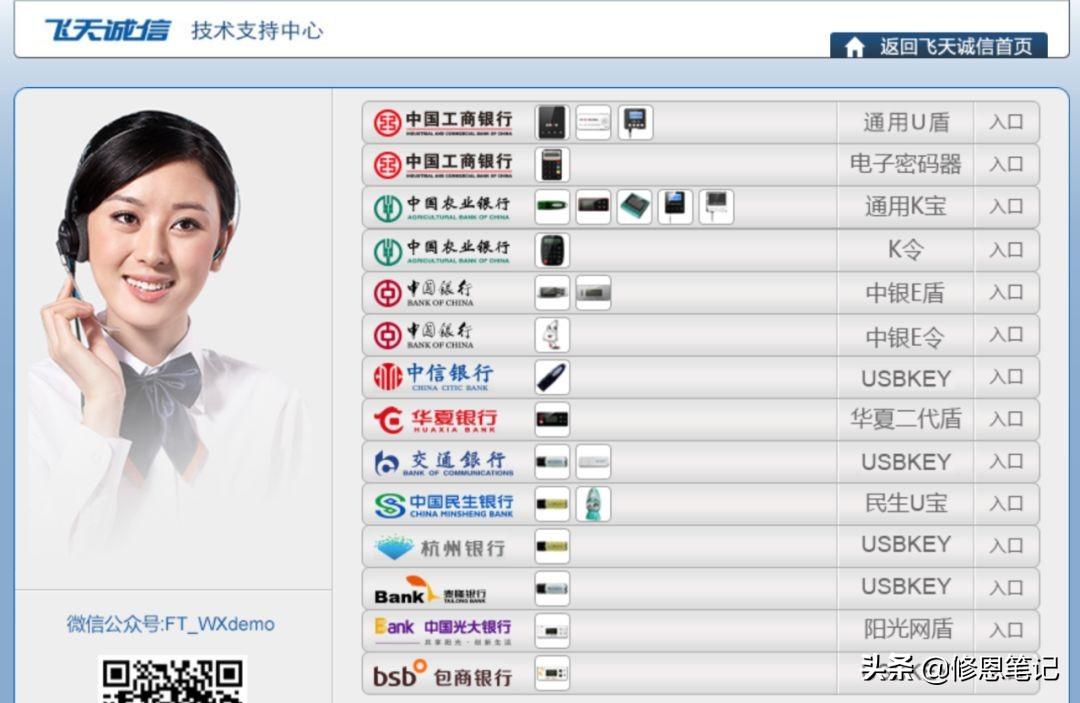This screenshot has height=703, width=1080.
Task: Click the K令 keypad device thumbnail
Action: [551, 249]
